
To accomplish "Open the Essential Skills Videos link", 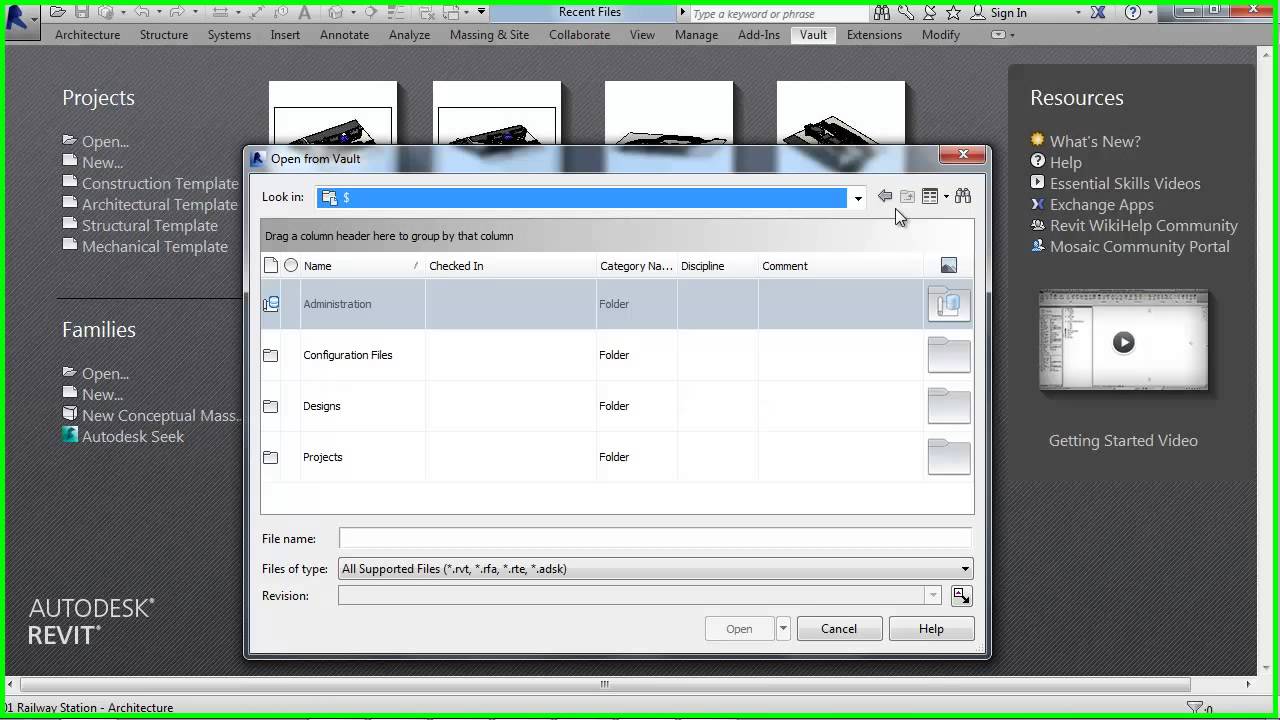I will (x=1125, y=183).
